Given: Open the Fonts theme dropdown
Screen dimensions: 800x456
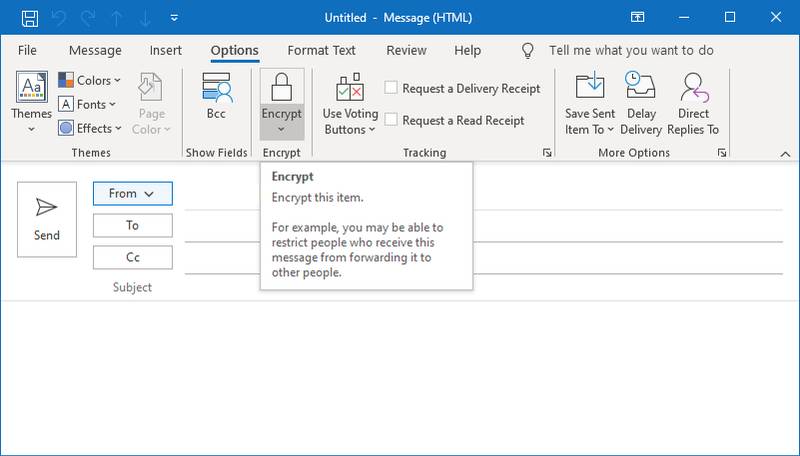Looking at the screenshot, I should (x=87, y=104).
